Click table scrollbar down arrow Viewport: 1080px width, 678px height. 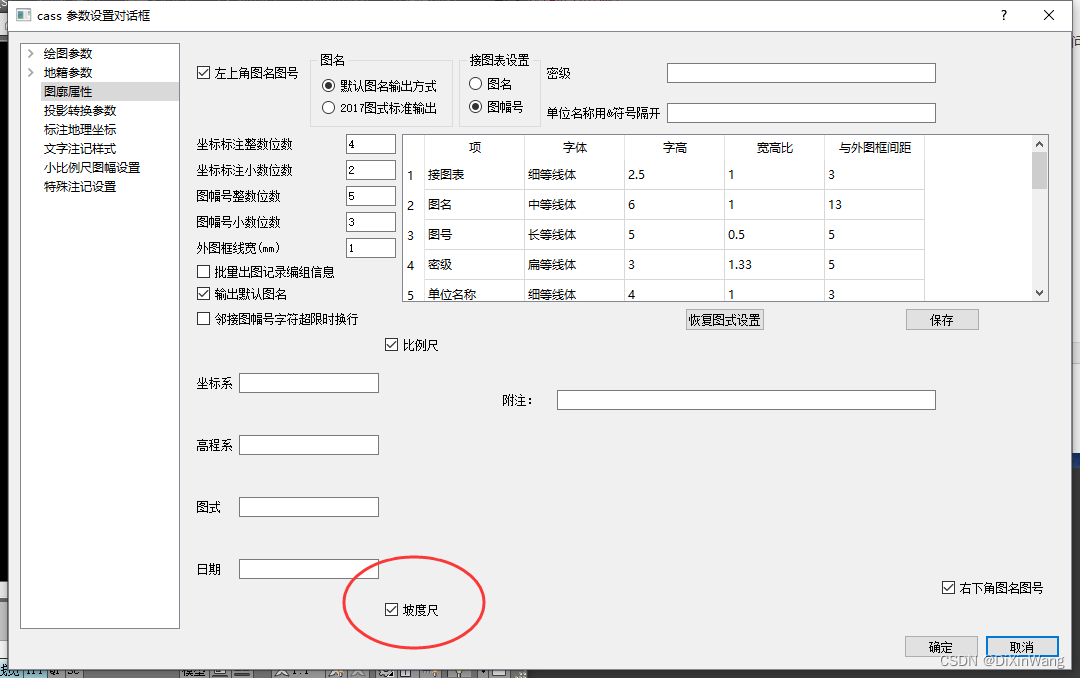[1039, 293]
